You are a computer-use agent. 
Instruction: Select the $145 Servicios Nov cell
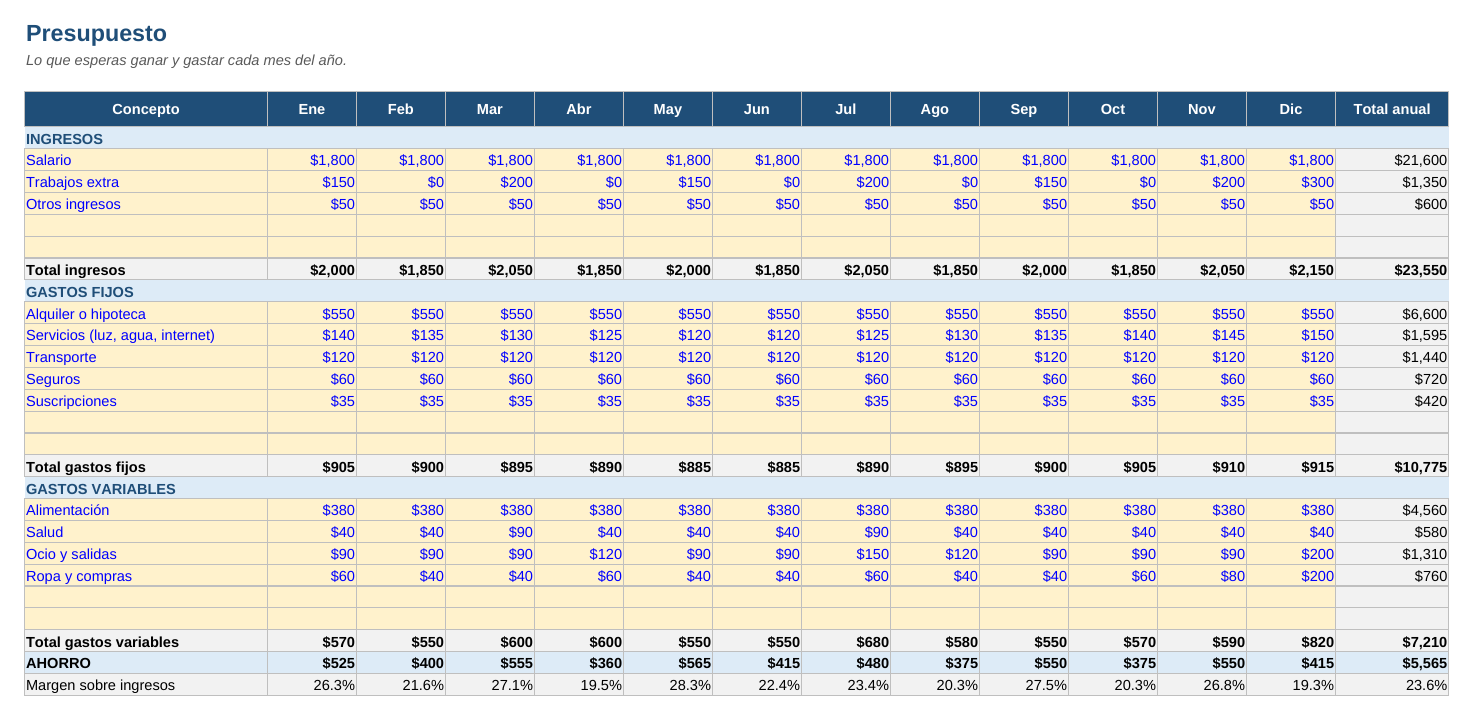(1202, 335)
